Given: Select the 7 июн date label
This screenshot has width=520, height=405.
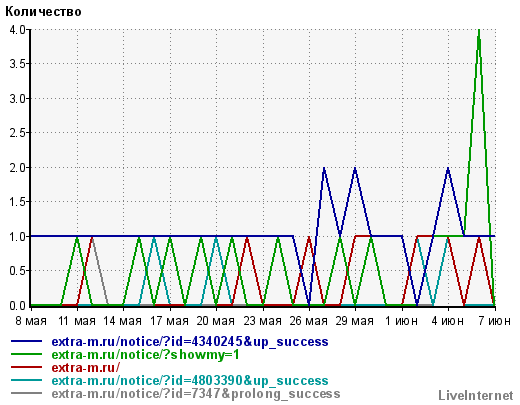Looking at the screenshot, I should (x=495, y=321).
